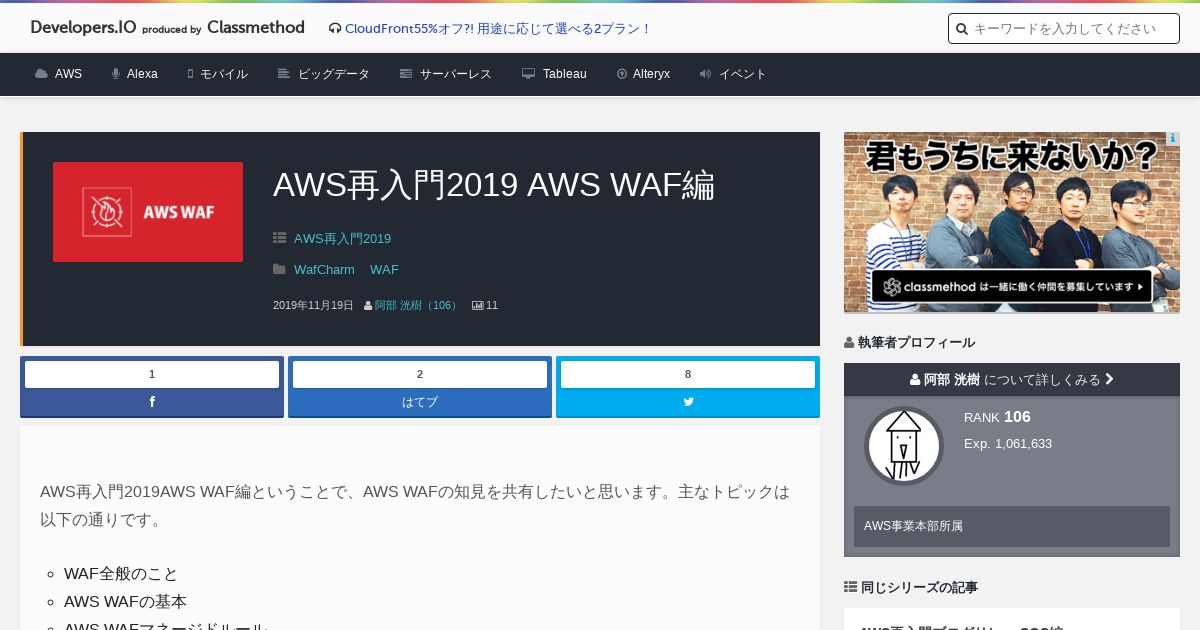Viewport: 1200px width, 630px height.
Task: Click the article date 2019年11月19日
Action: pos(313,305)
